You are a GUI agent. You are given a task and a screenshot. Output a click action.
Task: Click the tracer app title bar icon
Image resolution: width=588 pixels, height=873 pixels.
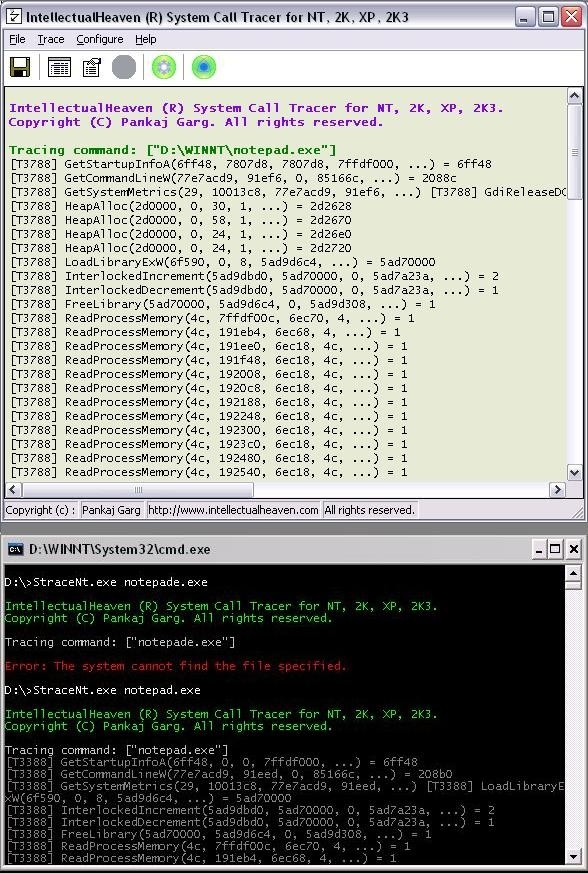14,17
